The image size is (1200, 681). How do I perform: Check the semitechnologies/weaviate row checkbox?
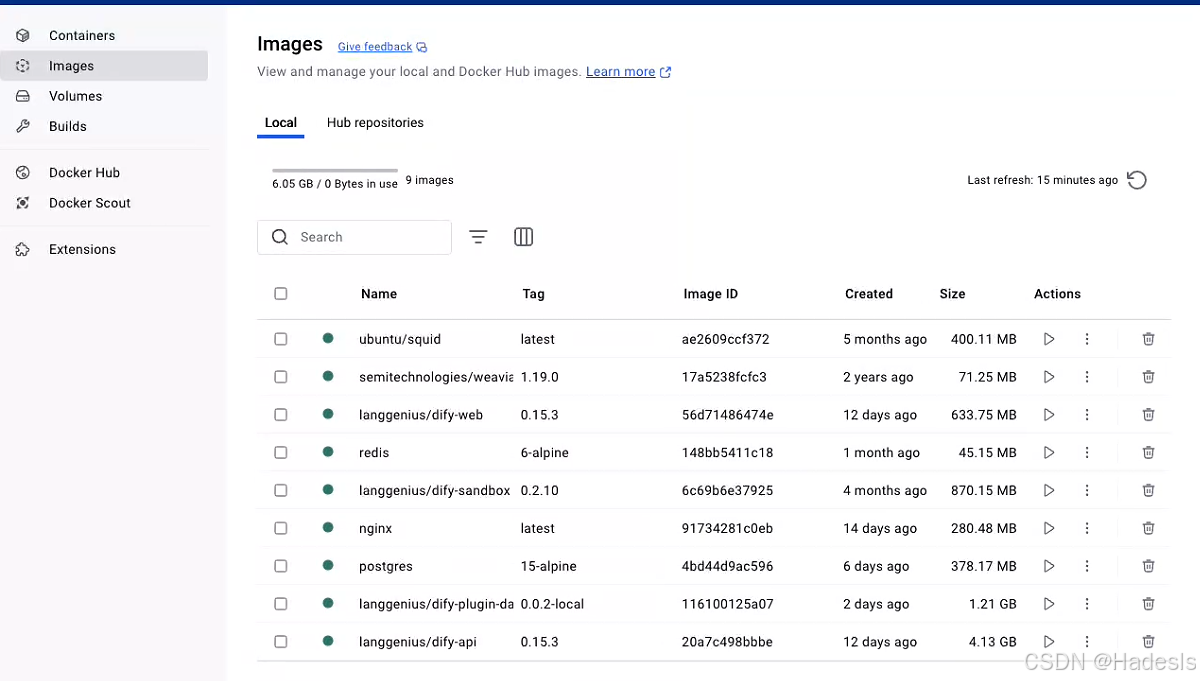coord(281,377)
